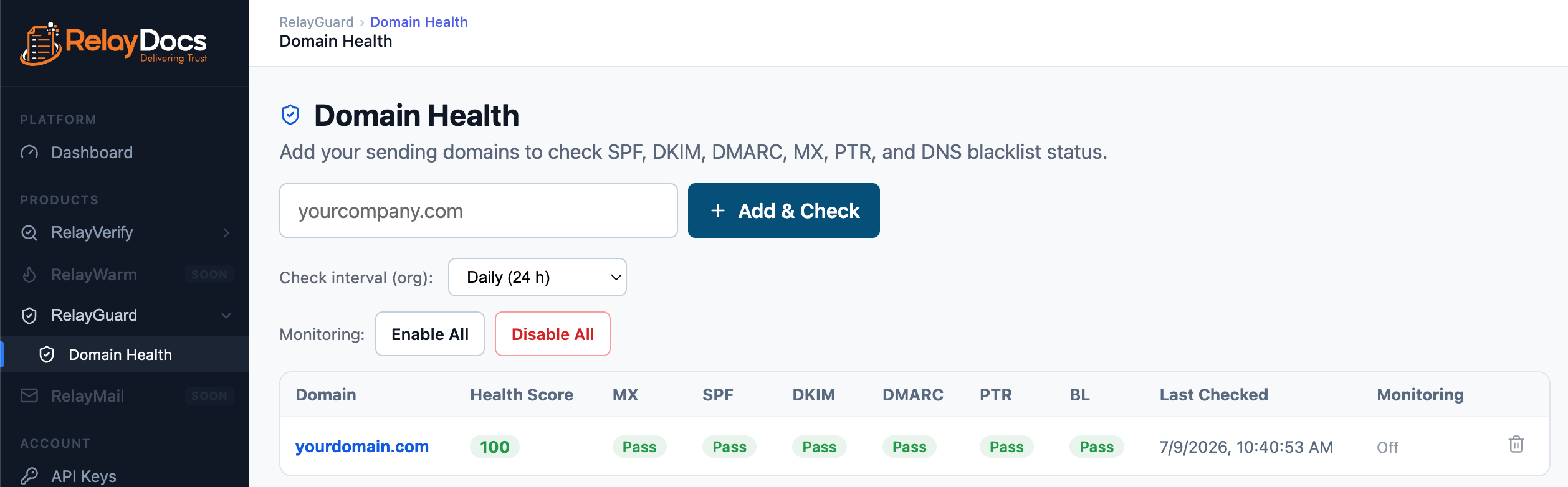This screenshot has height=487, width=1568.
Task: Open Dashboard via its gauge icon
Action: (x=29, y=153)
